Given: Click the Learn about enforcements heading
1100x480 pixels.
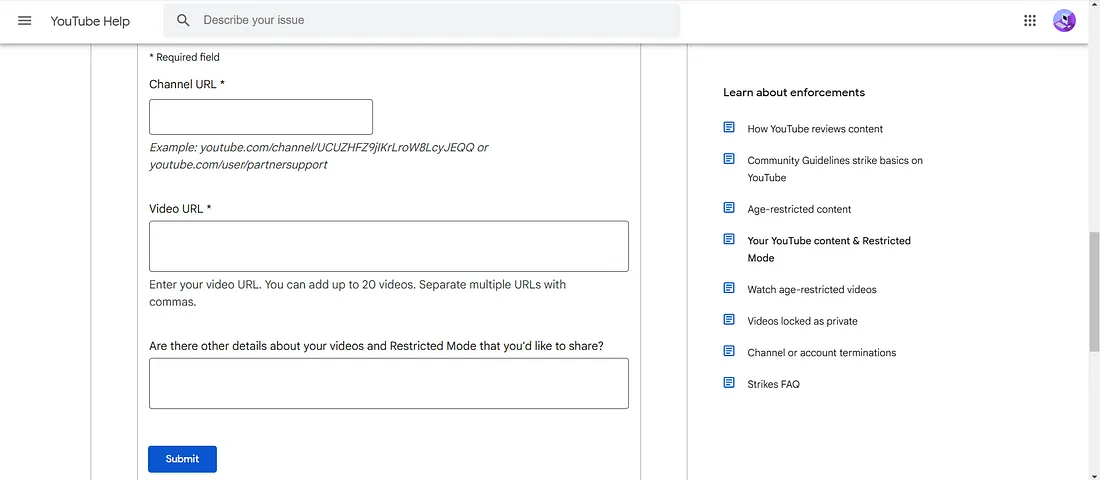Looking at the screenshot, I should (x=793, y=93).
